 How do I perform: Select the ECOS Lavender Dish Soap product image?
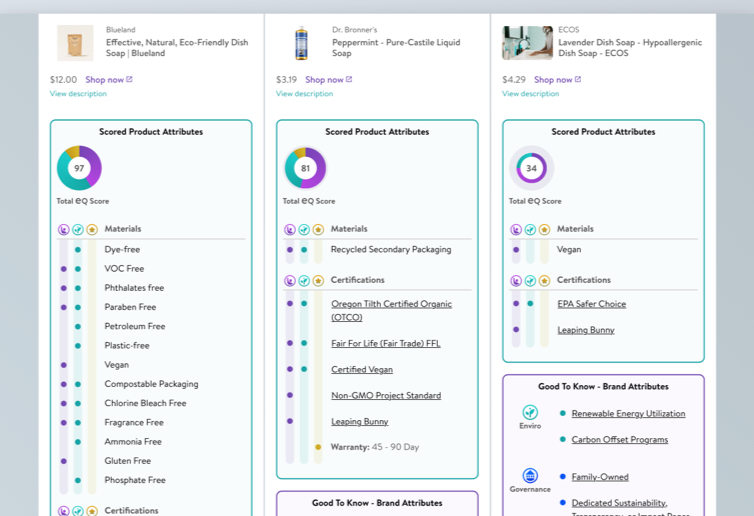coord(527,43)
